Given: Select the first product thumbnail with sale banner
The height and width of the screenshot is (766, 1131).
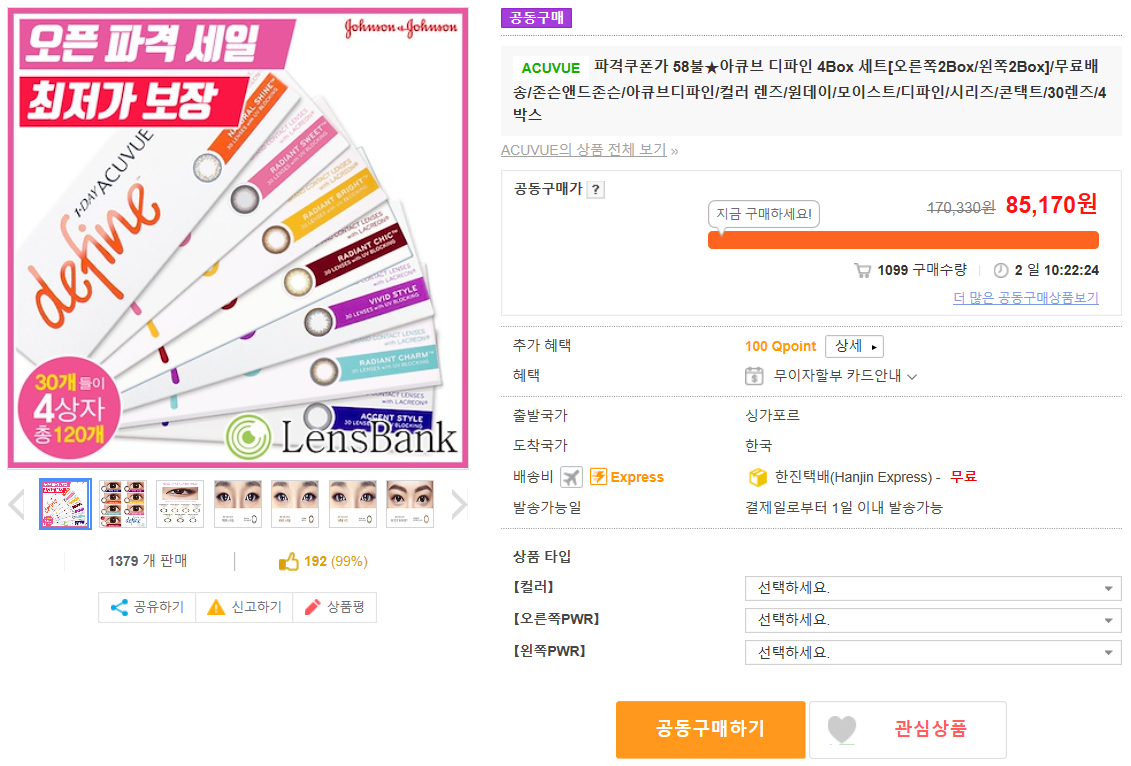Looking at the screenshot, I should [x=65, y=504].
